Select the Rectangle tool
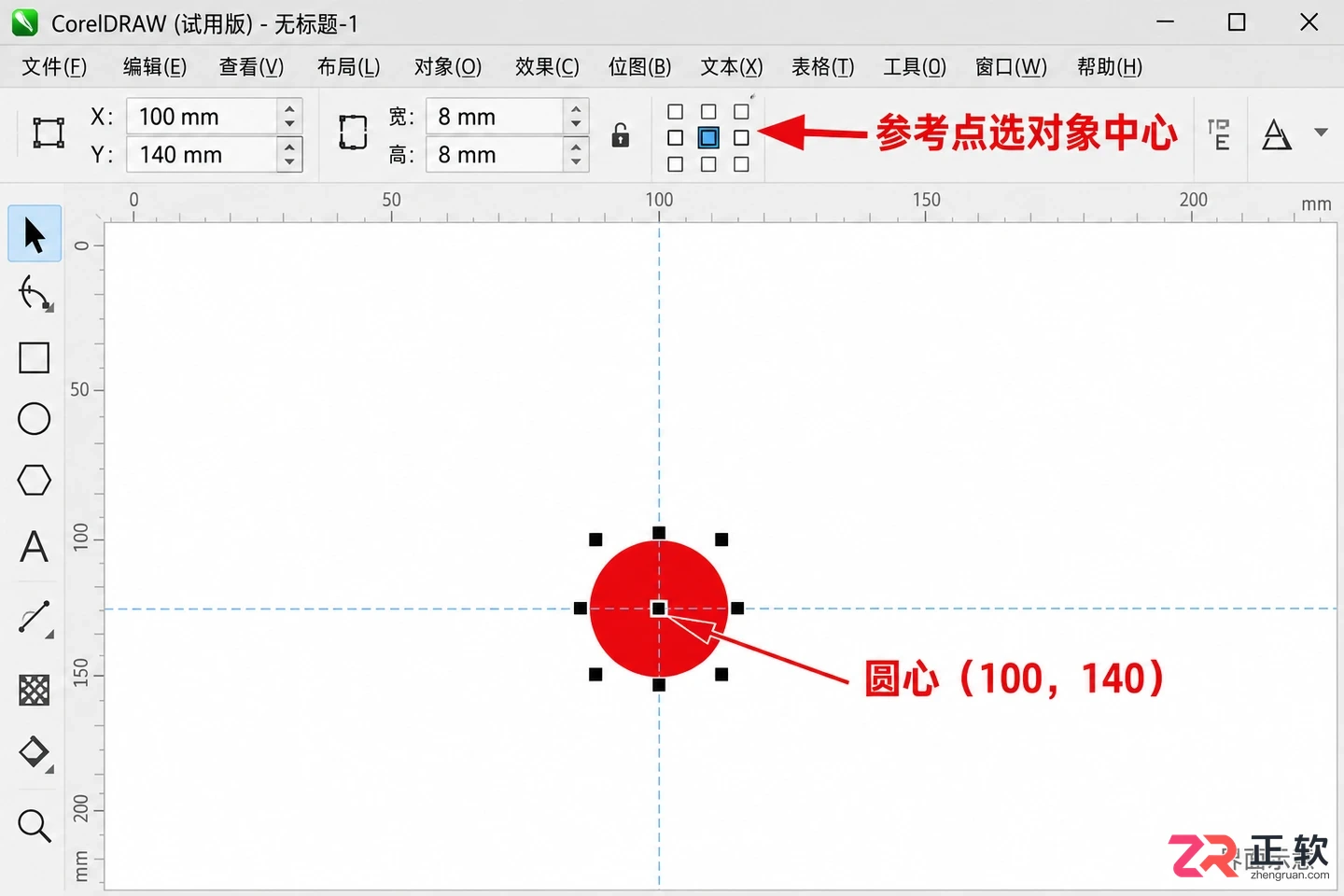Viewport: 1344px width, 896px height. [x=35, y=357]
